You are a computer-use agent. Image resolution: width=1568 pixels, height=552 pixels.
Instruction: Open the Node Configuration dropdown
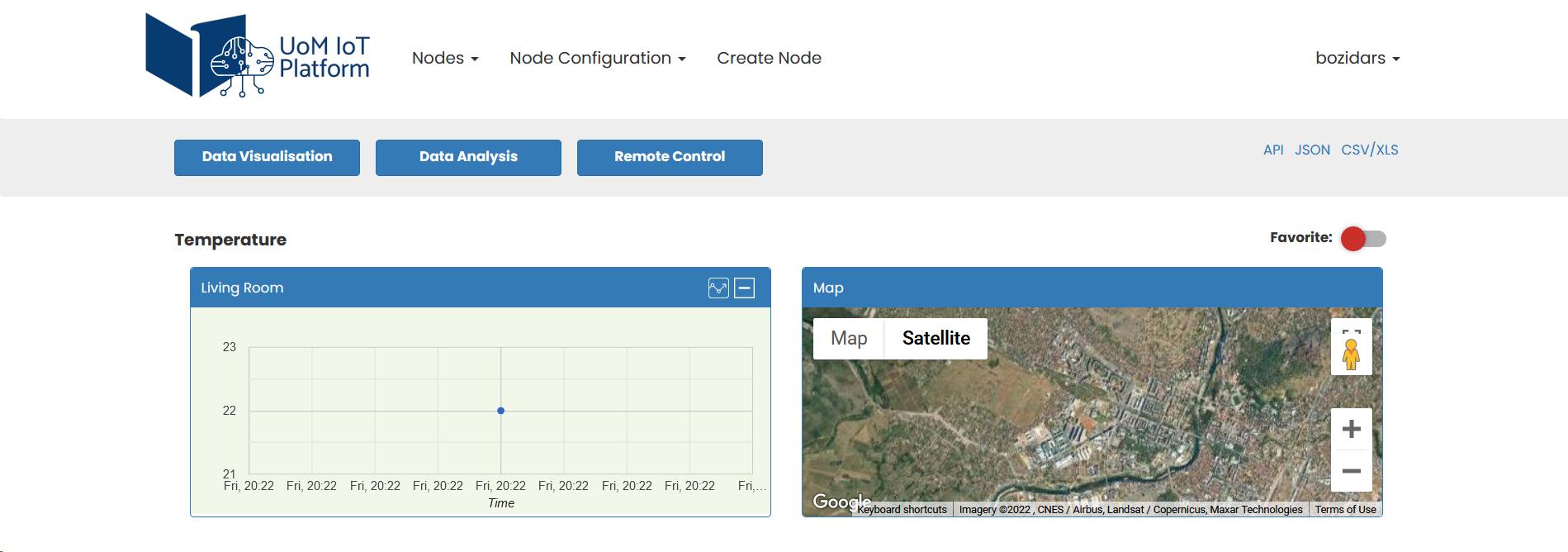(597, 59)
